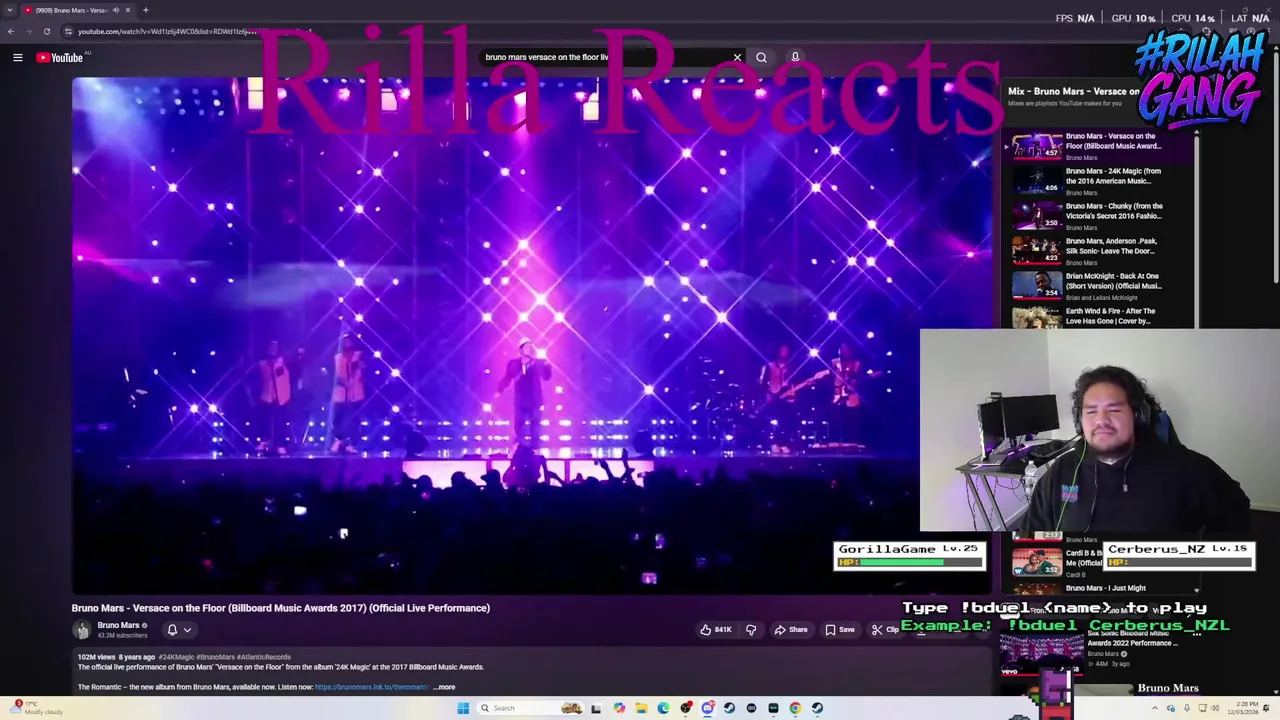The width and height of the screenshot is (1280, 720).
Task: Close the Bruno Mars browser tab
Action: [x=128, y=10]
